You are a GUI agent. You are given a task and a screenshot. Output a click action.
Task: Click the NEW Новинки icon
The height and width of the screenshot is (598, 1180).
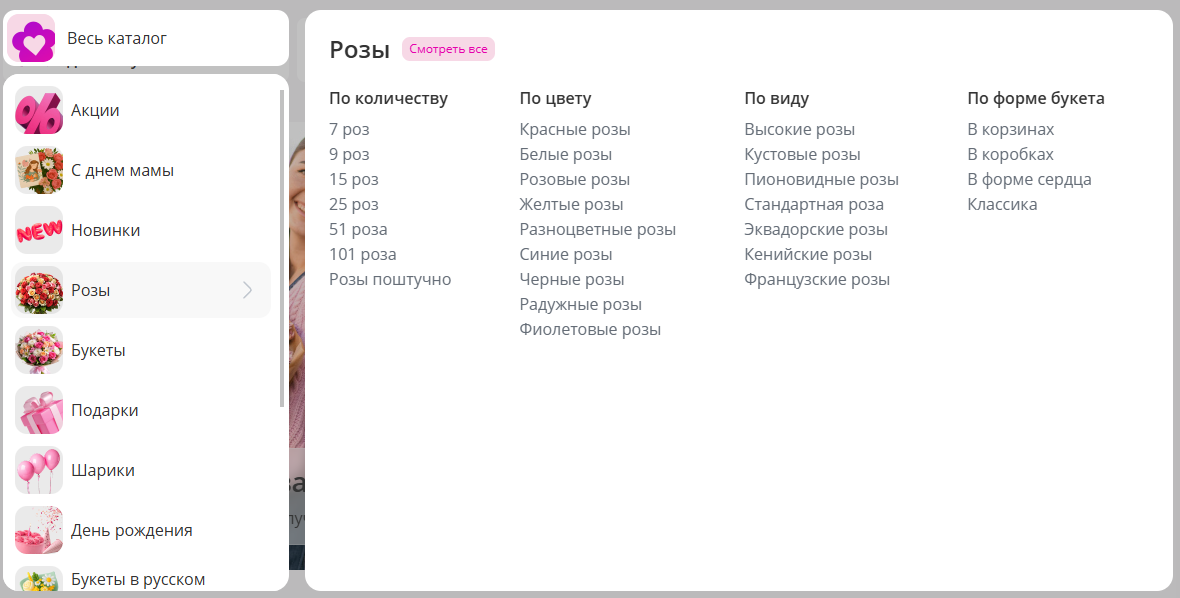(39, 230)
